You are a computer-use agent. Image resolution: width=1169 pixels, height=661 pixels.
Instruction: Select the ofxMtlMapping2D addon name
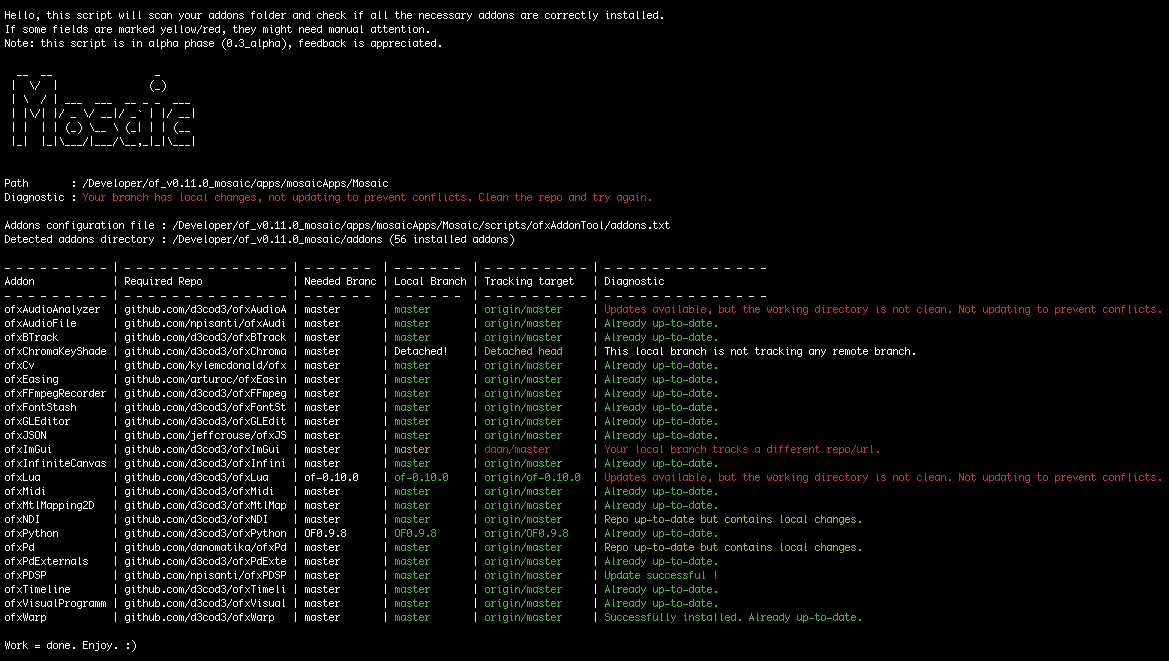49,505
